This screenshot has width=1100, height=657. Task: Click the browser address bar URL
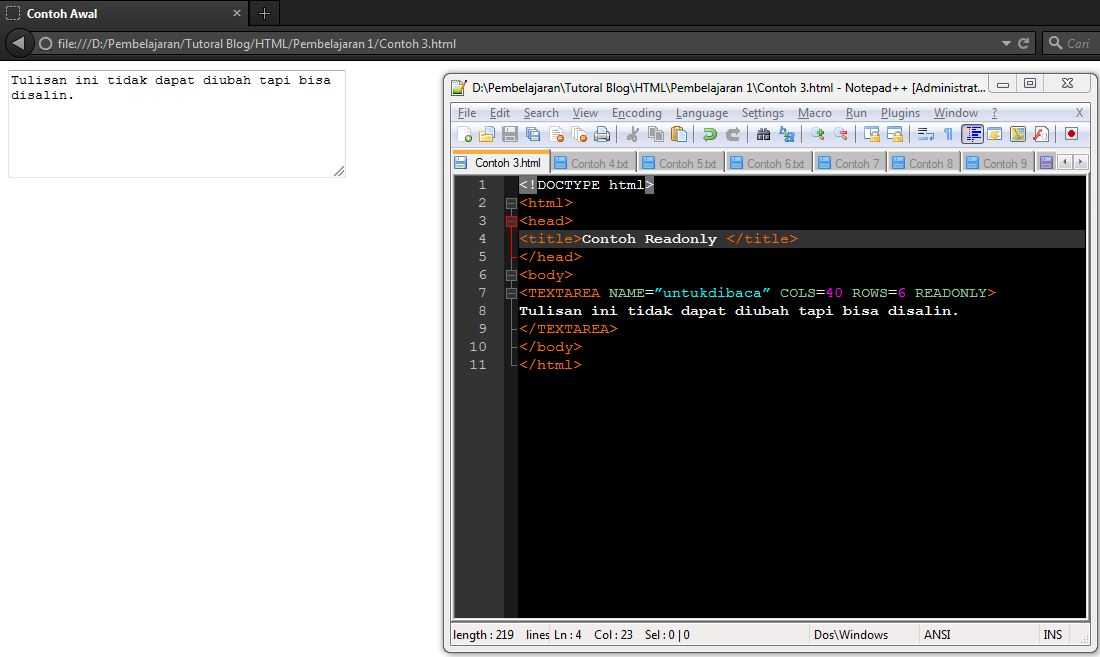pyautogui.click(x=257, y=43)
